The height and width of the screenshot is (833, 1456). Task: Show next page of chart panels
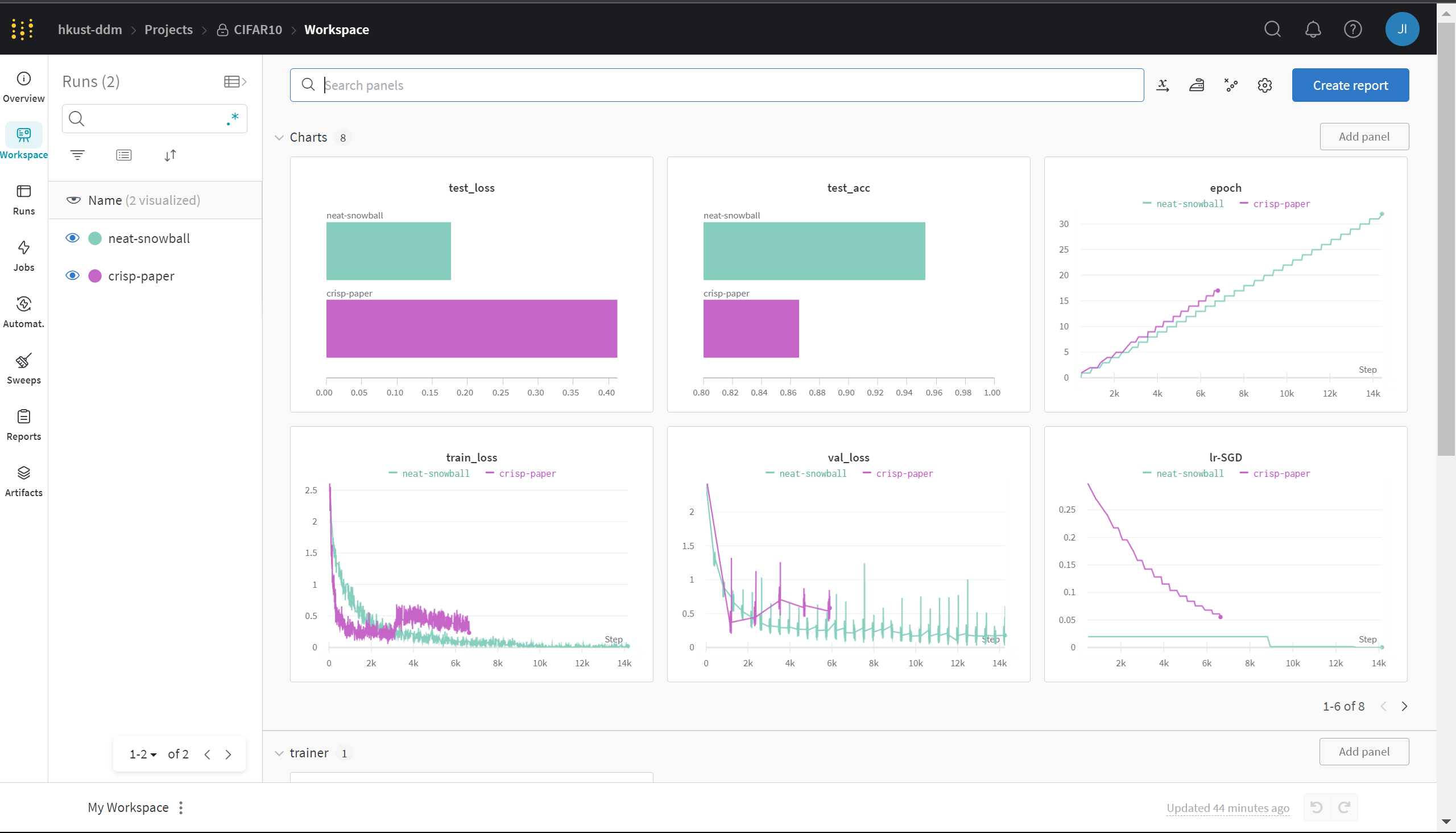coord(1404,706)
